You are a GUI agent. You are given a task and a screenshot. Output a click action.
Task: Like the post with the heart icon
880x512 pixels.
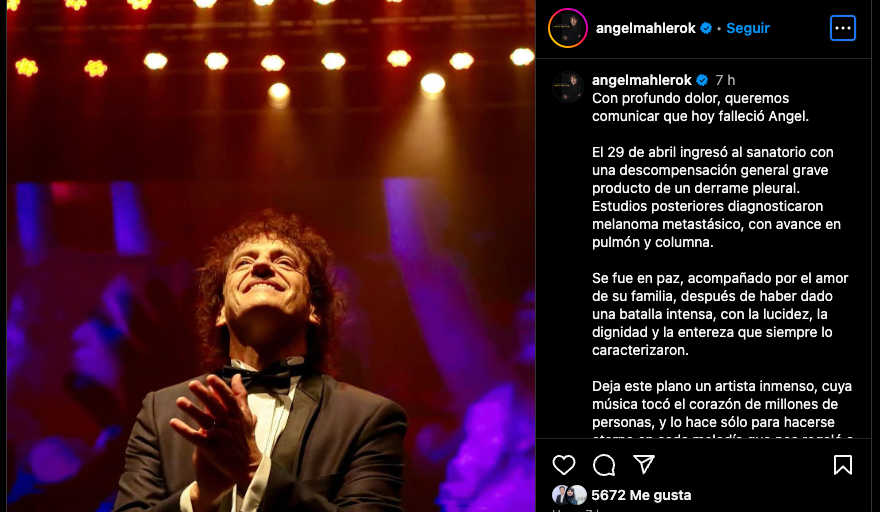(563, 465)
